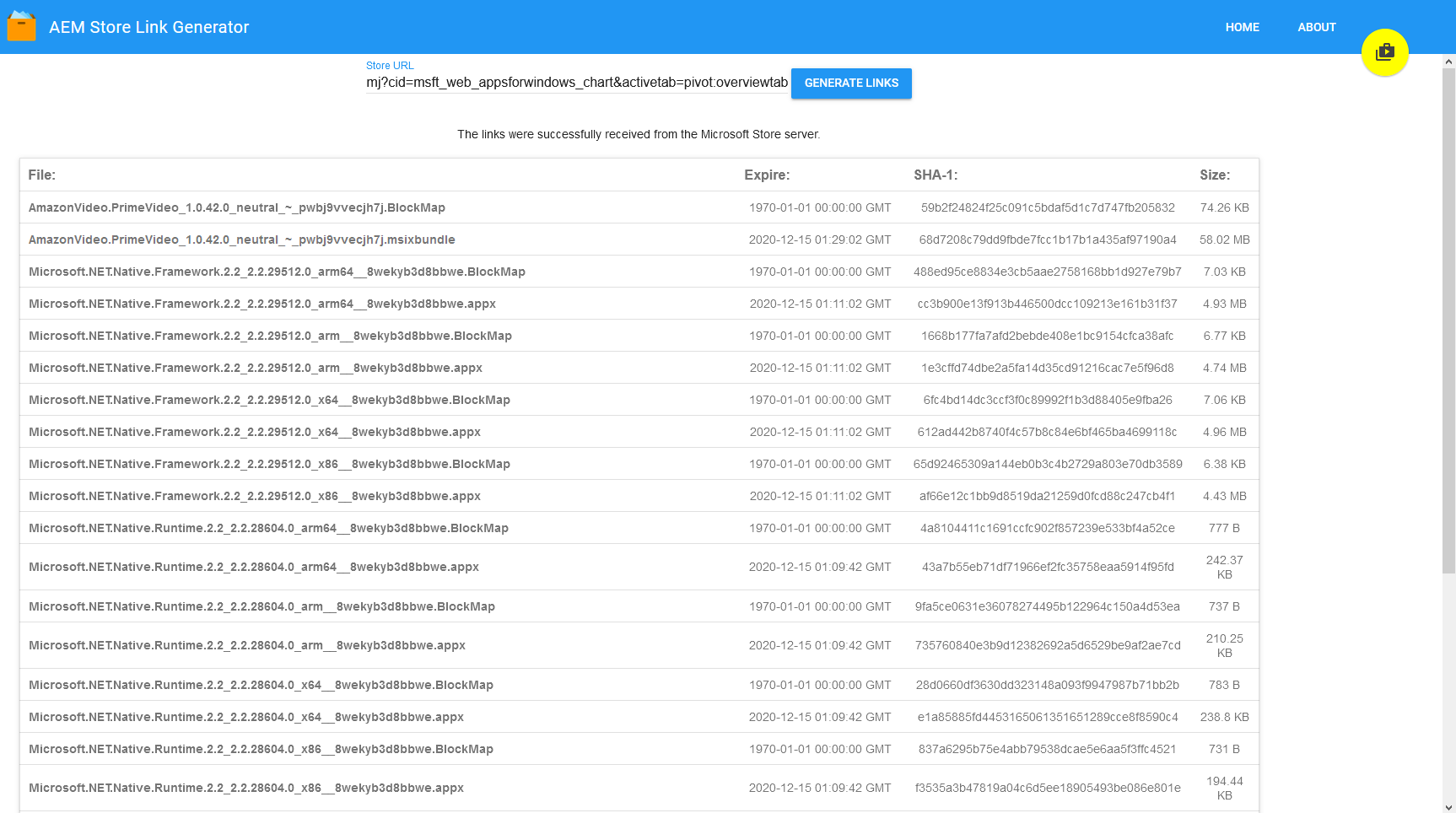Select SHA-1 hash f3535a3b47819a04c6d5ee18905493be086e801e
The height and width of the screenshot is (813, 1456).
coord(1048,788)
